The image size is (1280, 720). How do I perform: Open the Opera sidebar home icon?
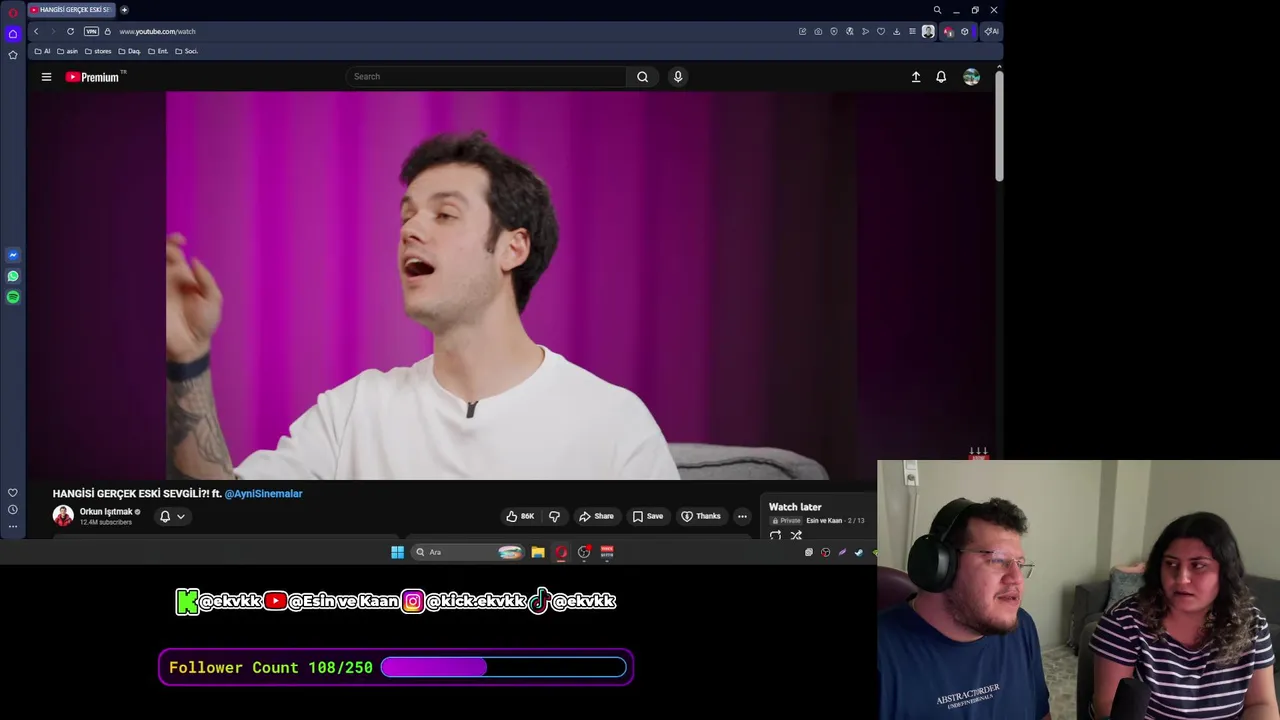pos(13,34)
